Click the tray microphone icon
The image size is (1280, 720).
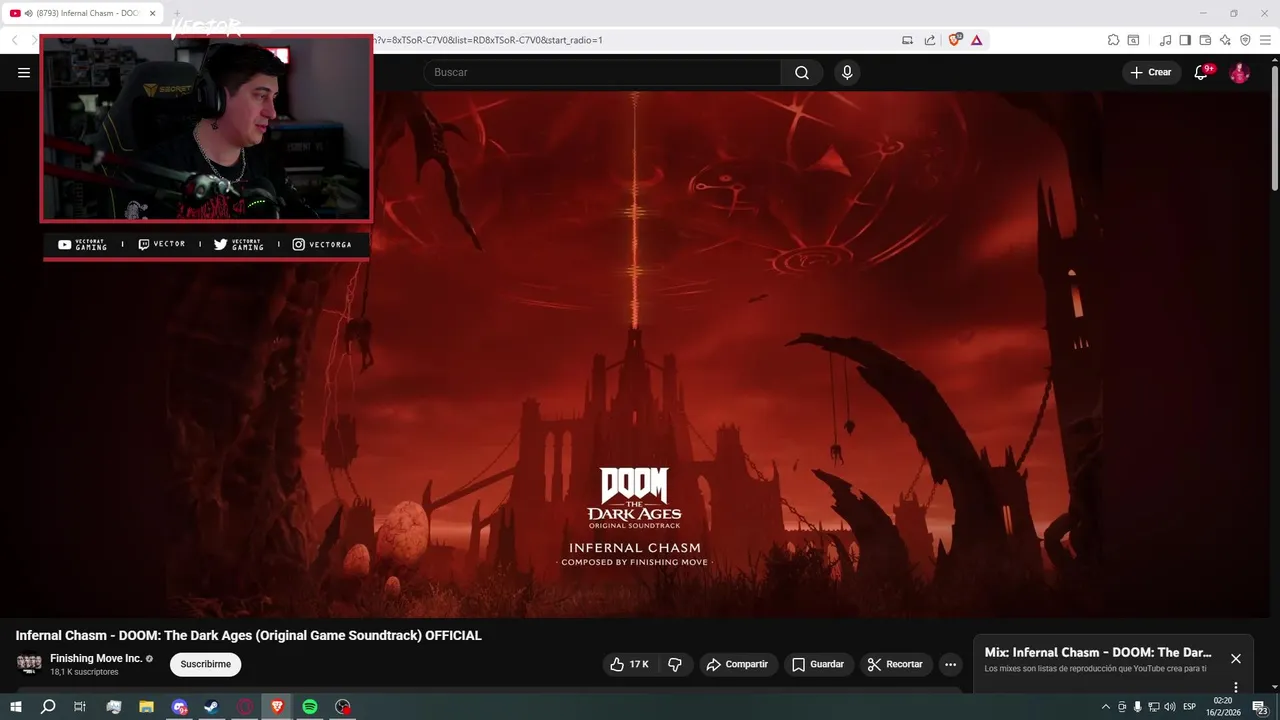point(1137,707)
